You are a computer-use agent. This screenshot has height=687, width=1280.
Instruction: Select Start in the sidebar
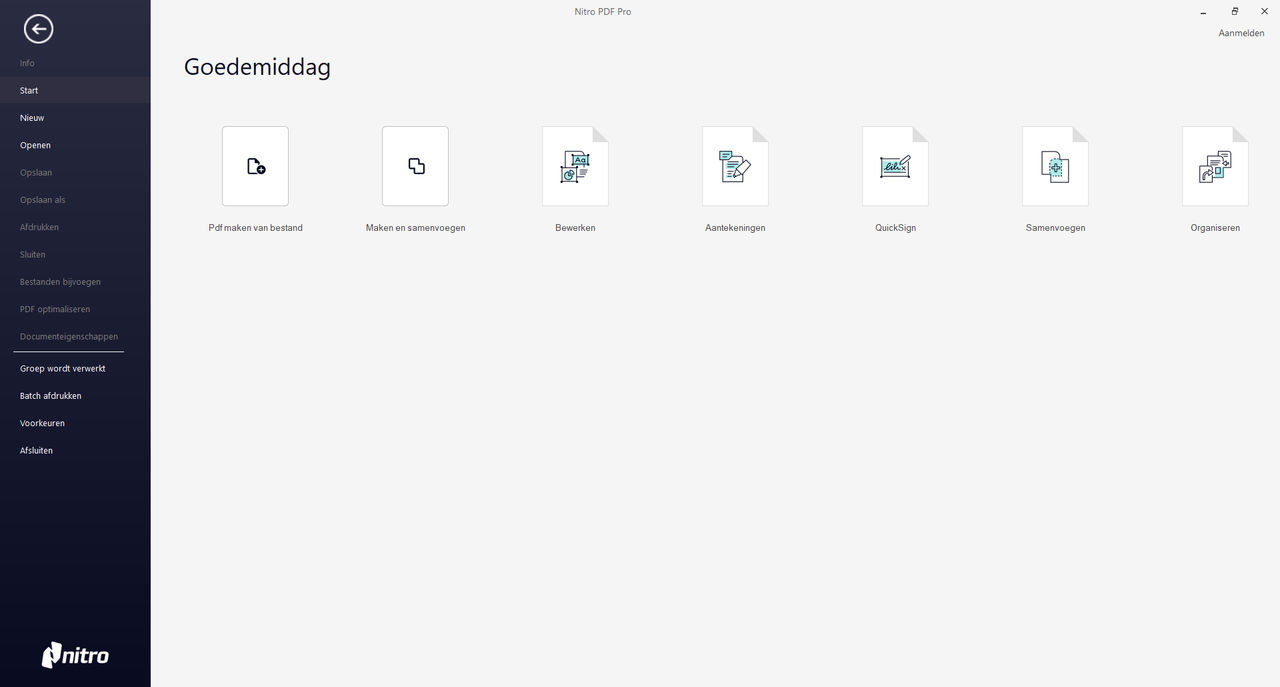75,90
